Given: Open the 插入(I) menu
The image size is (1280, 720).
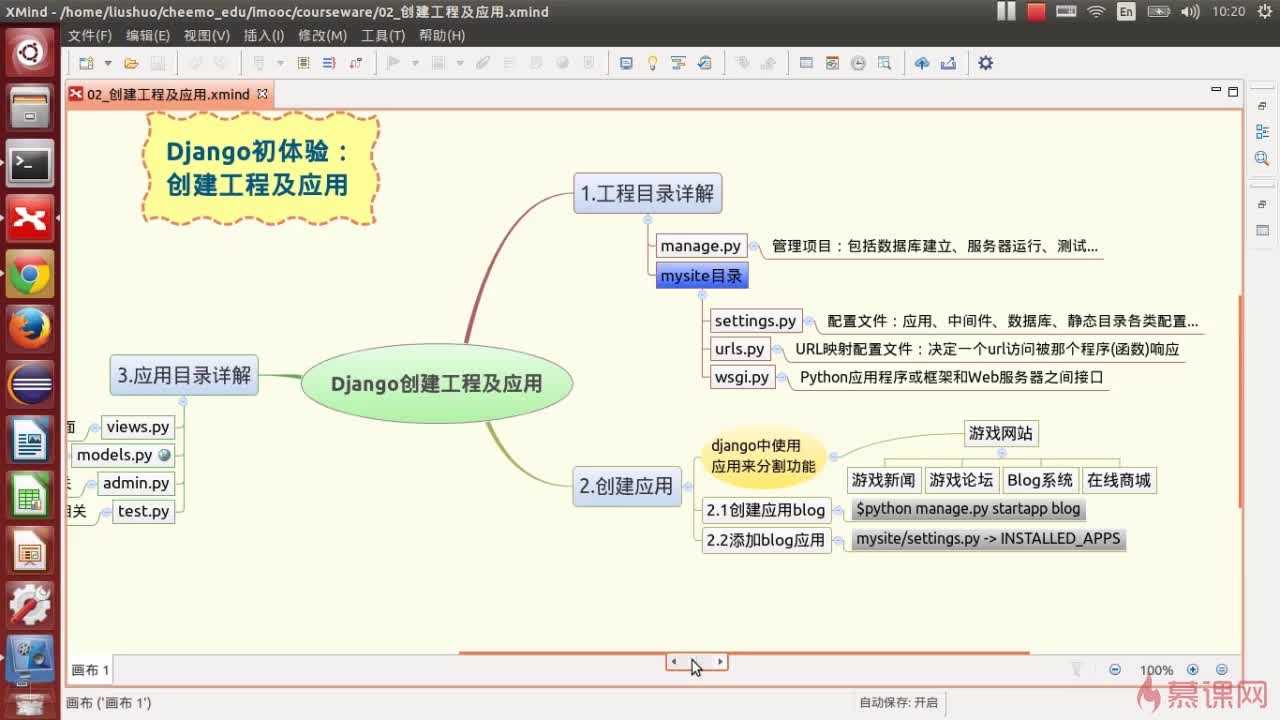Looking at the screenshot, I should [x=264, y=35].
